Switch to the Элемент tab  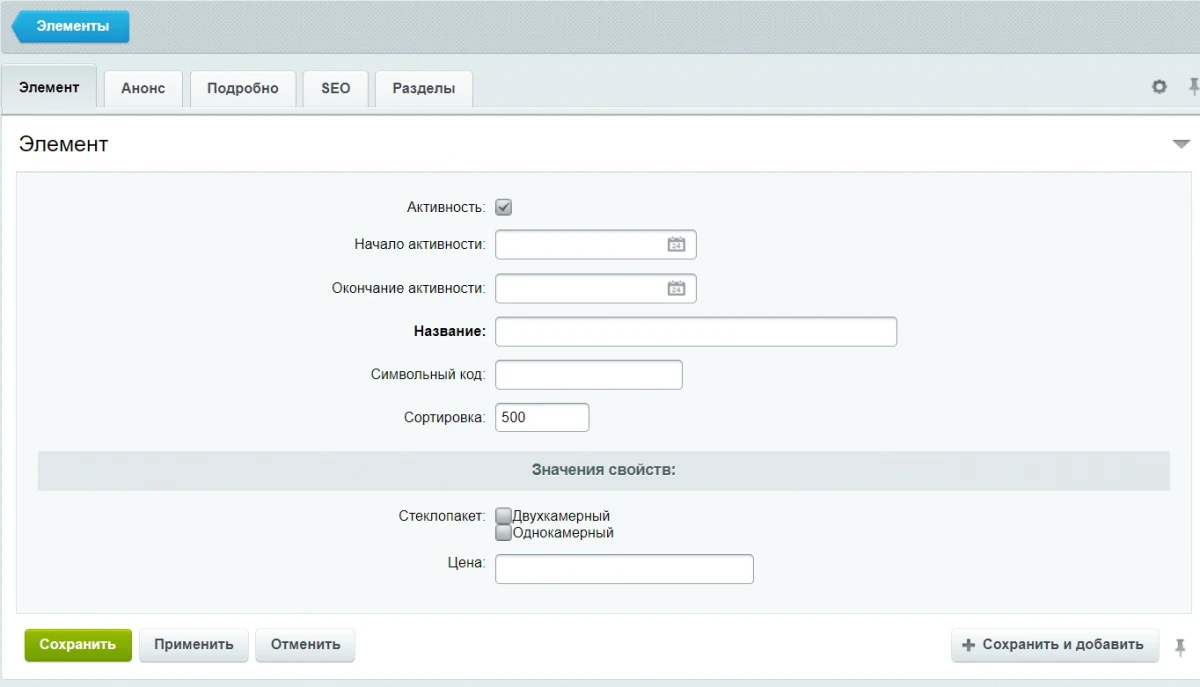(x=49, y=87)
